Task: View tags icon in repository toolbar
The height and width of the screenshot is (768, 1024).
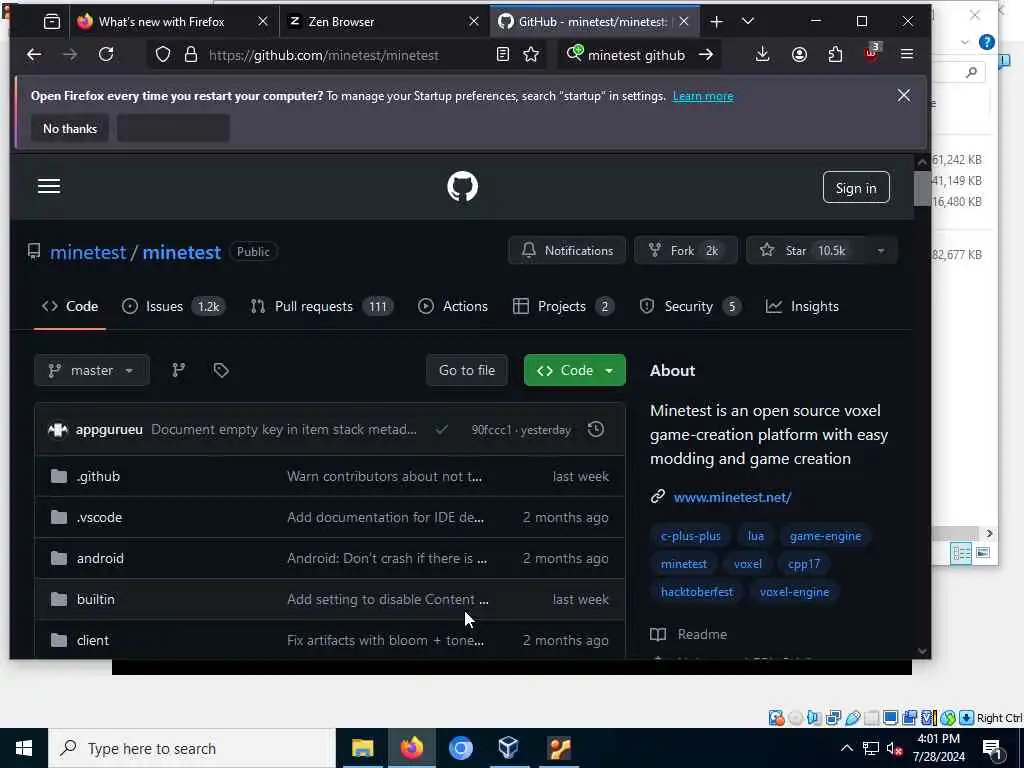Action: click(x=221, y=370)
